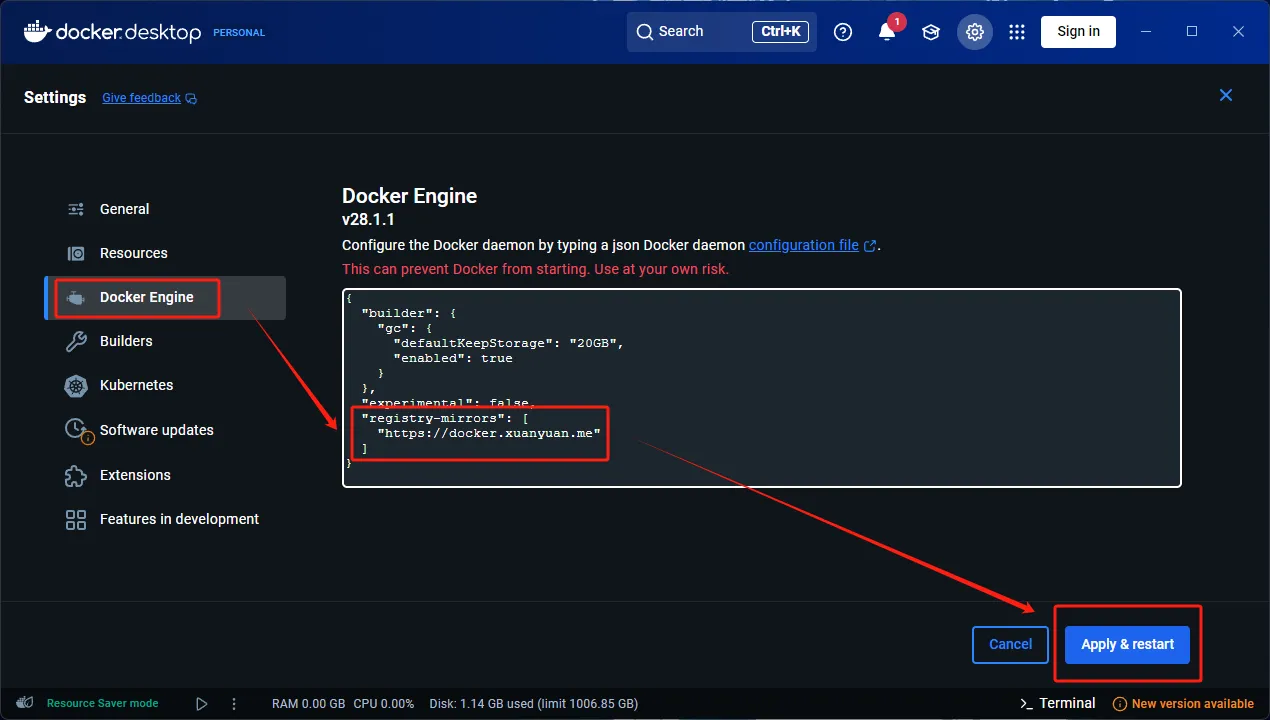
Task: Click the Resource Saver play icon
Action: tap(202, 703)
